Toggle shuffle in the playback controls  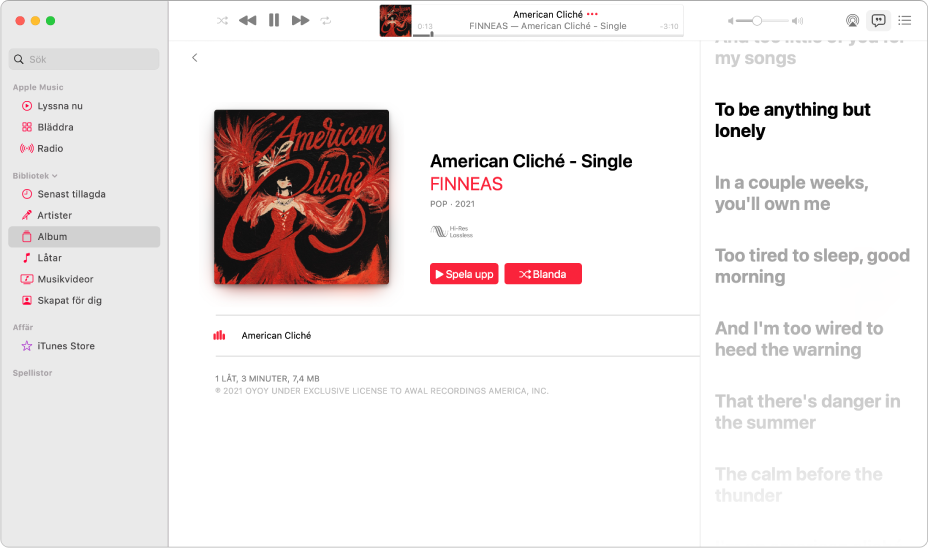point(223,21)
